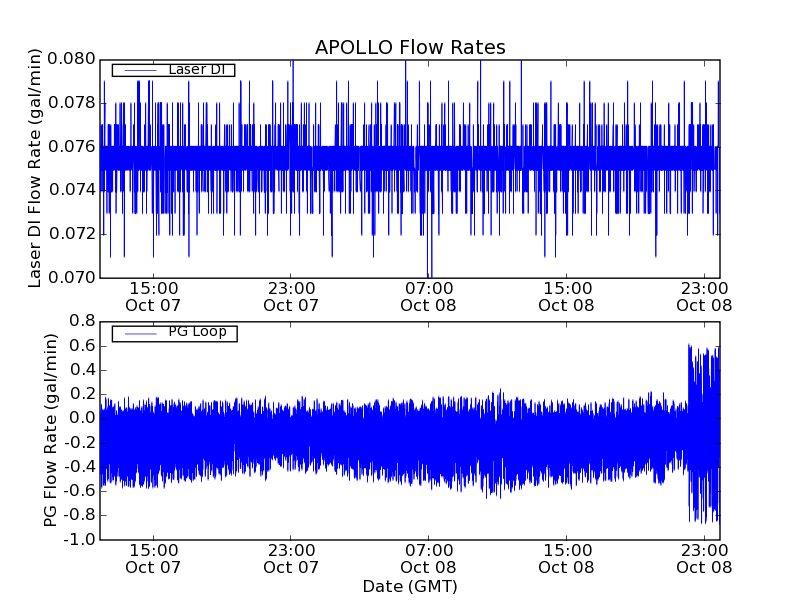Click the -0.4 tick label on PG plot

click(79, 466)
